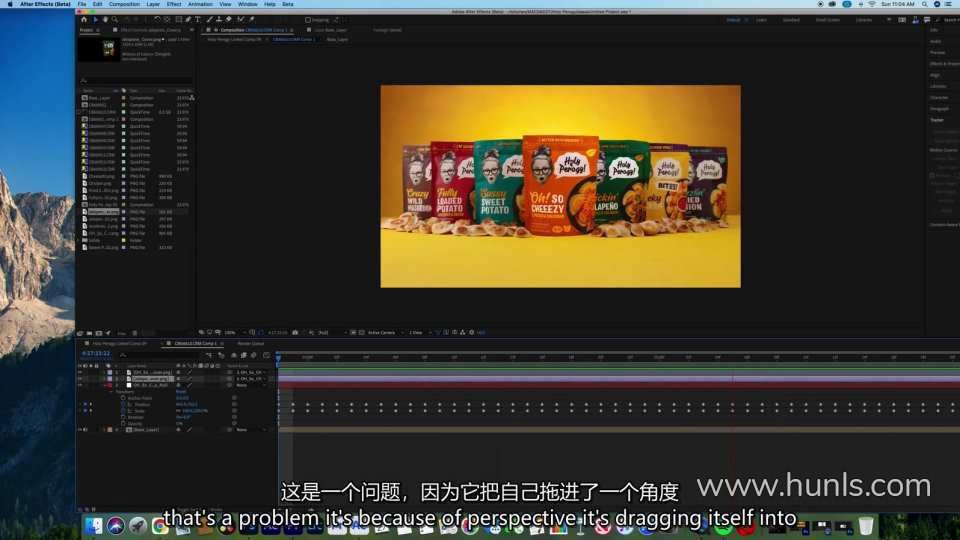Toggle the Snapping checkbox
Viewport: 960px width, 540px height.
click(x=308, y=20)
